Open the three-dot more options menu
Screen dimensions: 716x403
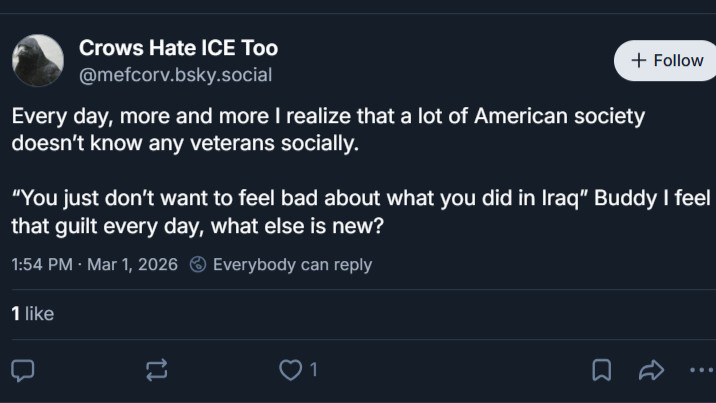pos(701,370)
